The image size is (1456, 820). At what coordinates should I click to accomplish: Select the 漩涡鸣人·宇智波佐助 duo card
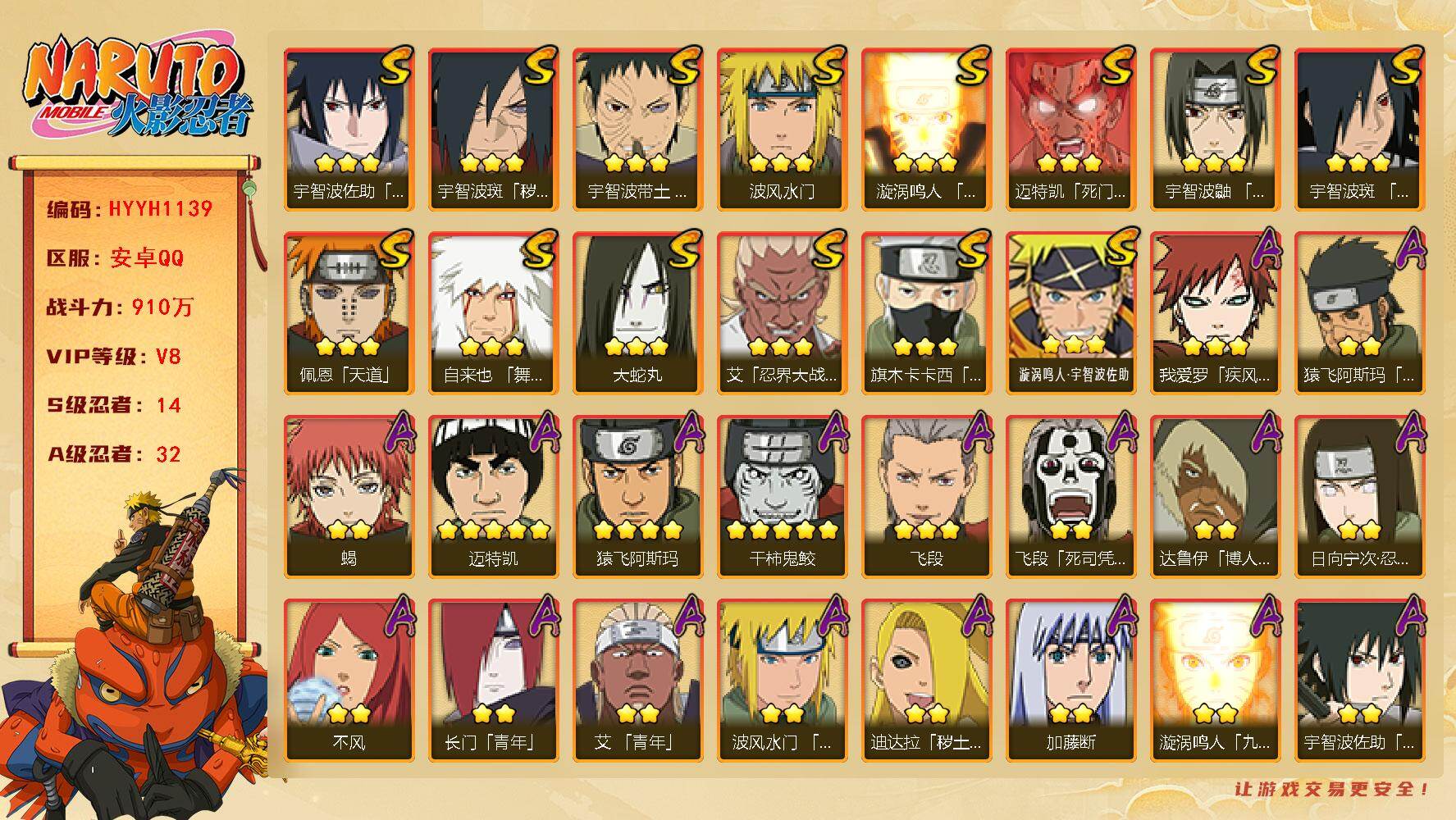1070,312
